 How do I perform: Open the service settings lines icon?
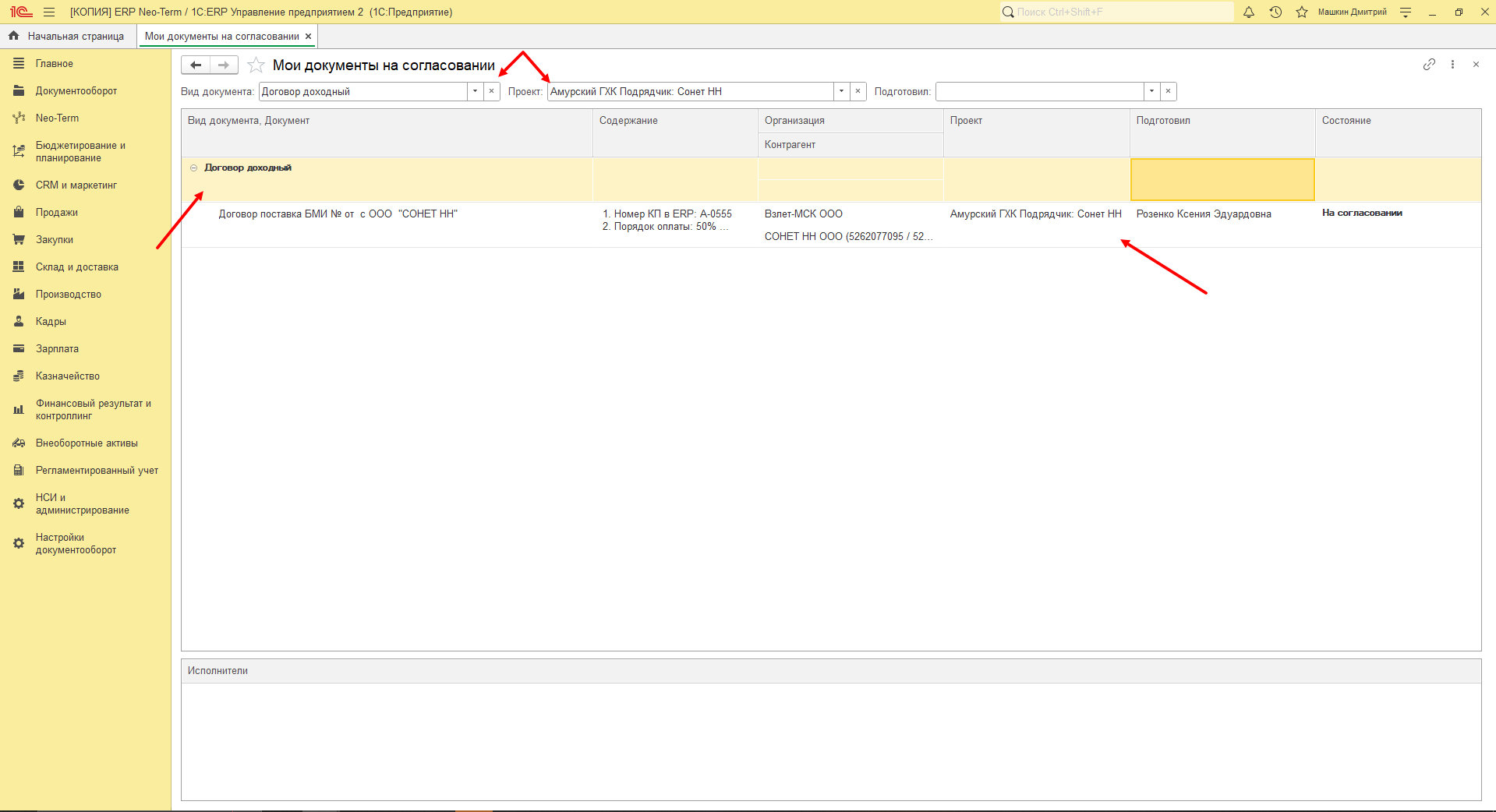point(1406,12)
